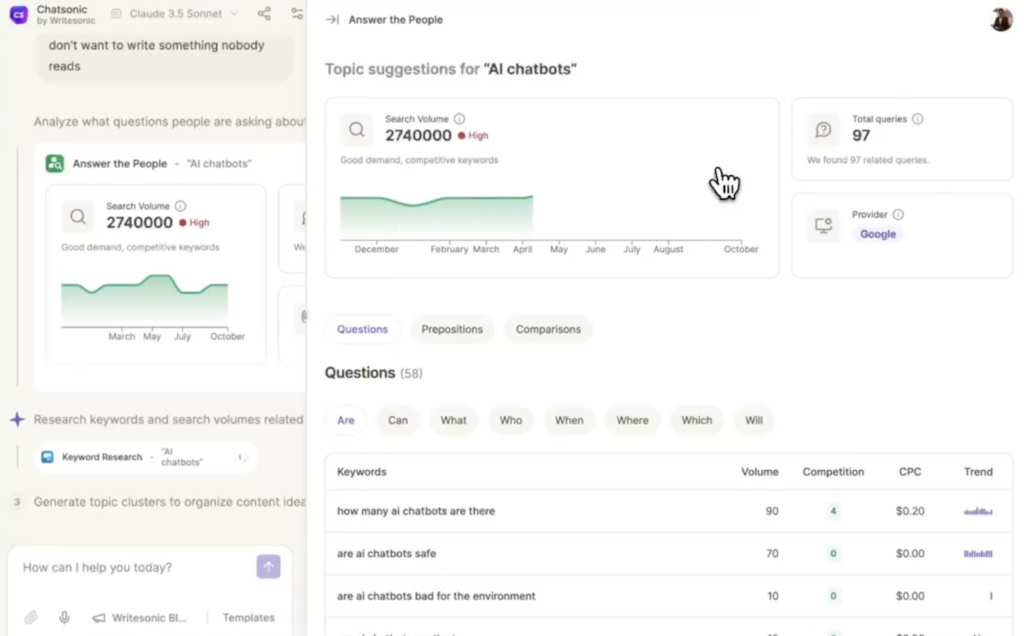This screenshot has width=1024, height=636.
Task: Open the settings sliders icon
Action: click(x=296, y=14)
